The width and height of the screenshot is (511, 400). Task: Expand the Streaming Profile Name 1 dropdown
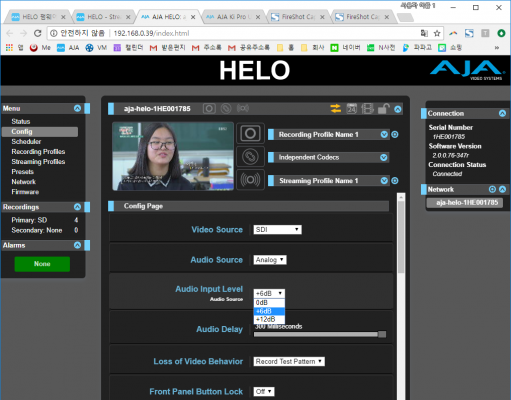point(384,181)
